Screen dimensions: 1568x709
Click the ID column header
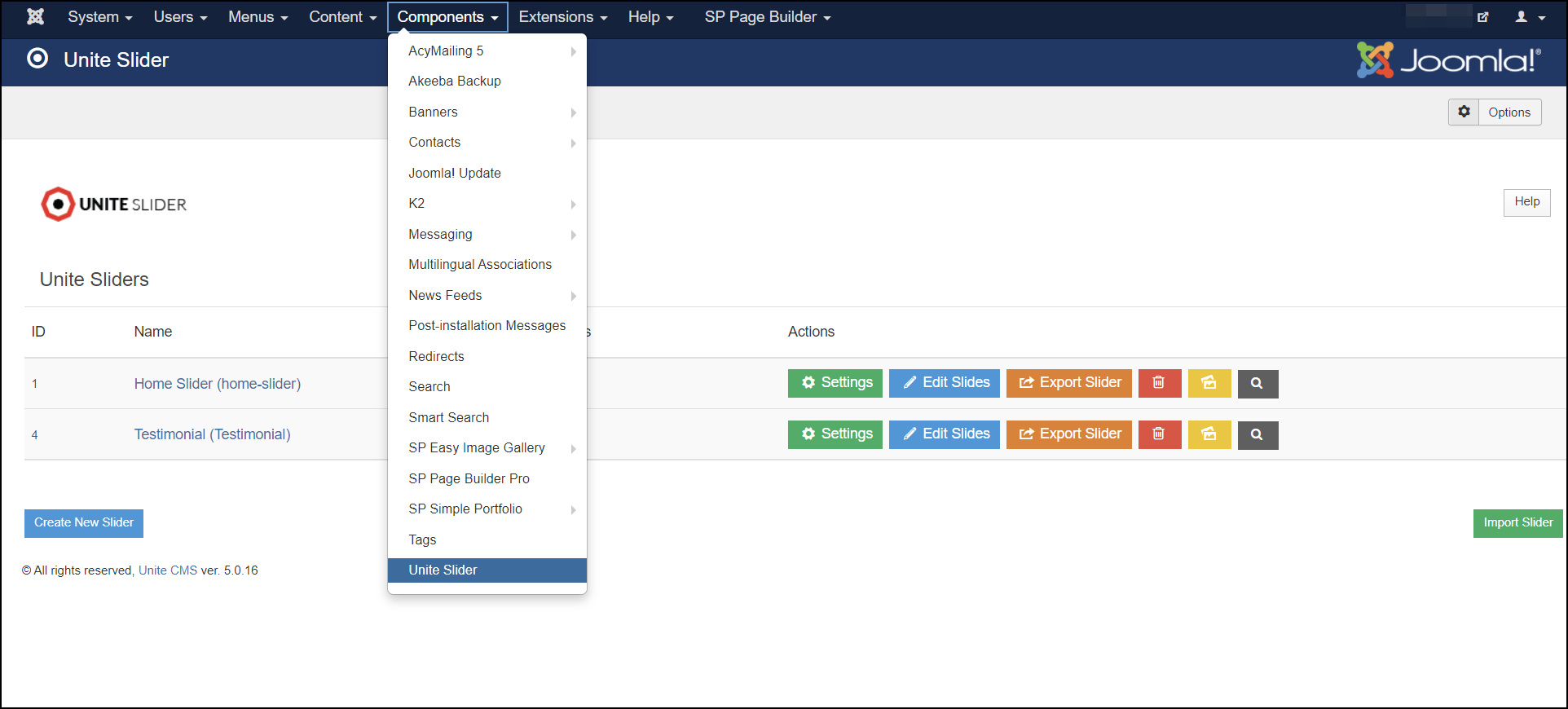[38, 332]
